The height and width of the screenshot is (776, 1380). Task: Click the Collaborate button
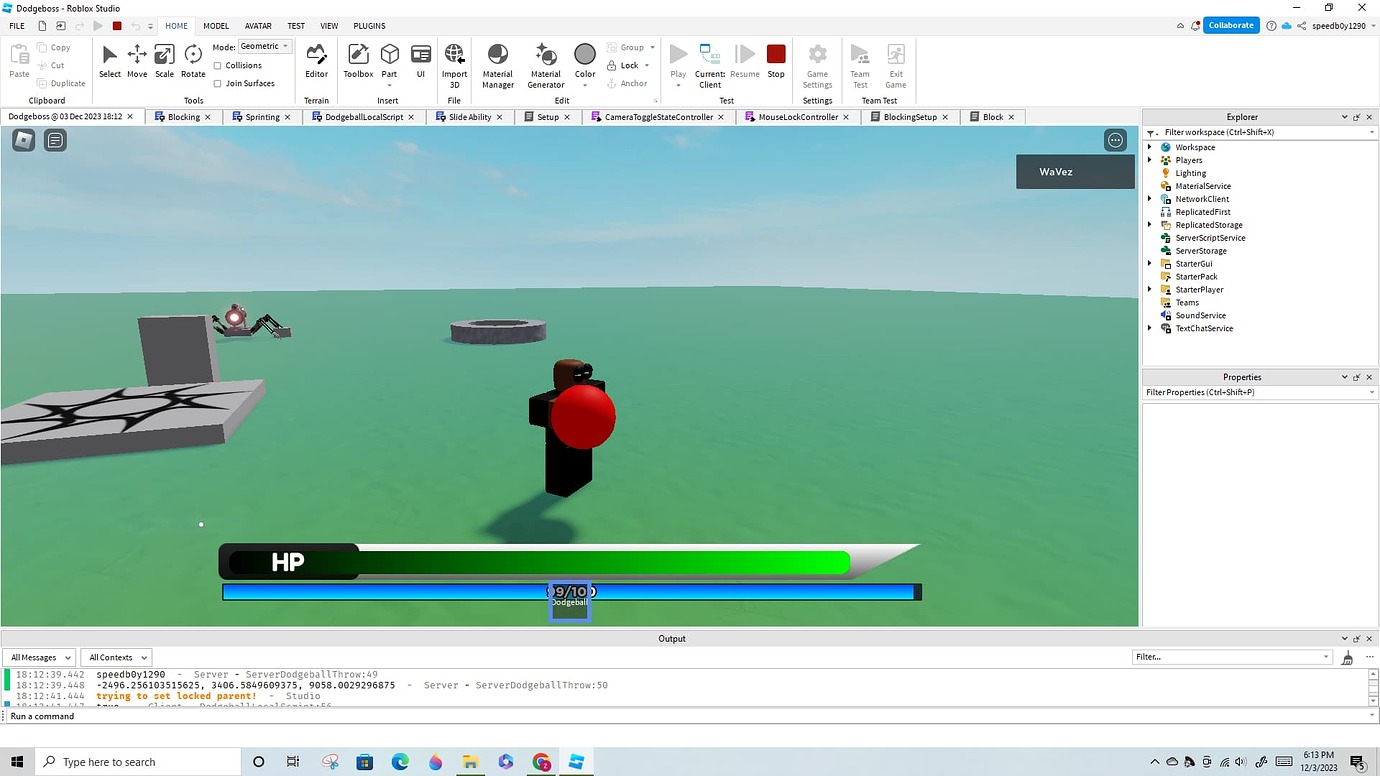click(x=1231, y=26)
